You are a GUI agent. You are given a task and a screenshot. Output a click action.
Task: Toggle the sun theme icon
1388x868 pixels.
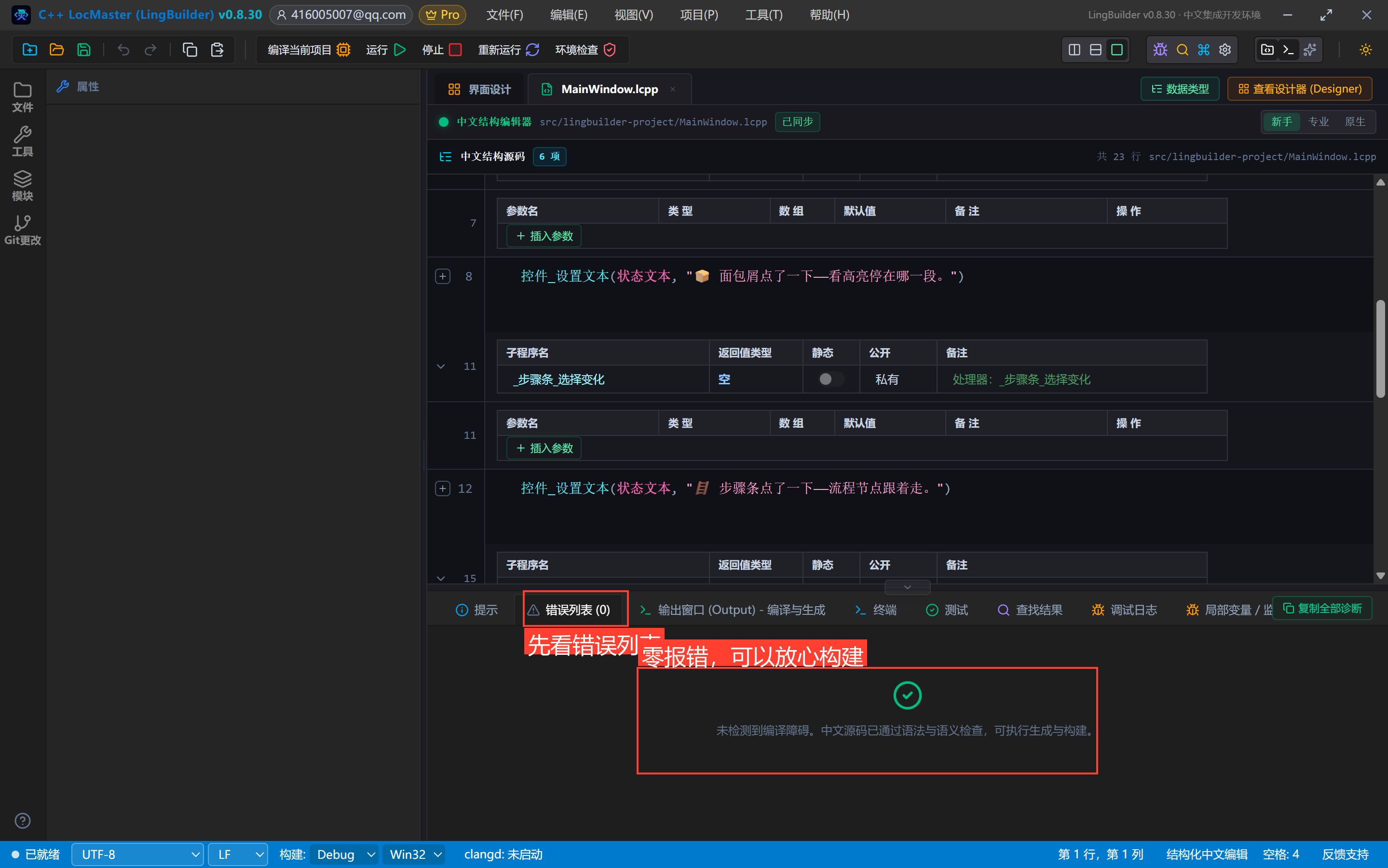pyautogui.click(x=1365, y=50)
